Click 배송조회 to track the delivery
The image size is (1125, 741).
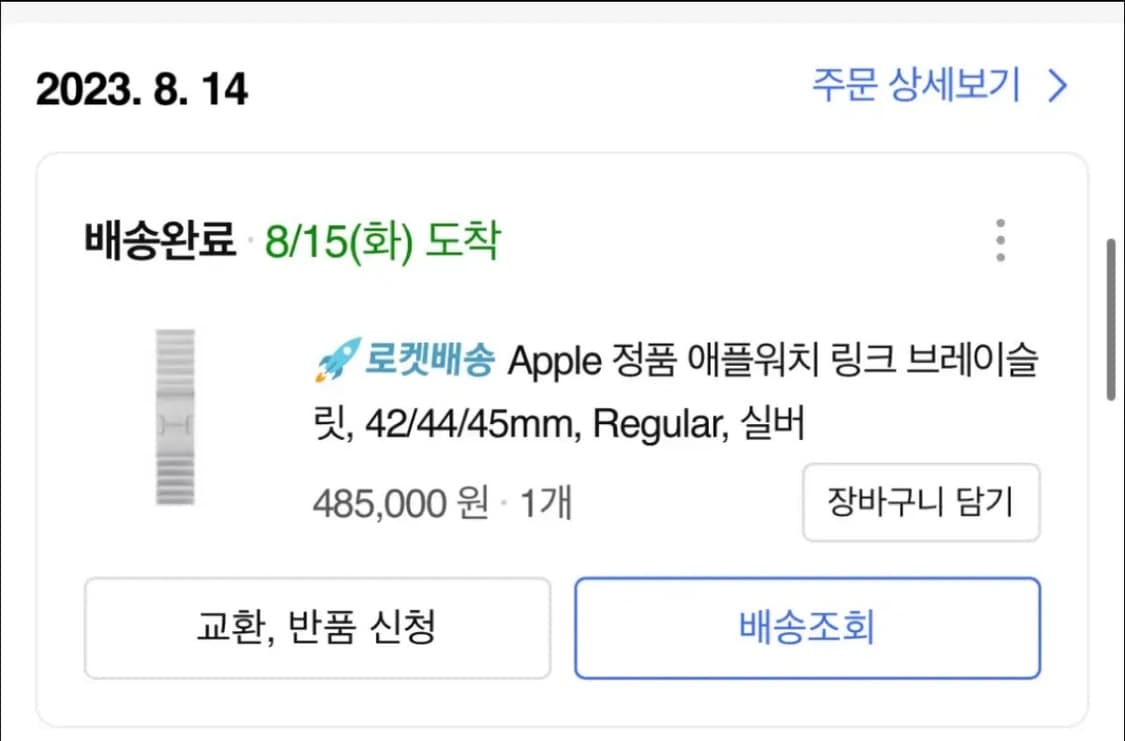pyautogui.click(x=806, y=628)
